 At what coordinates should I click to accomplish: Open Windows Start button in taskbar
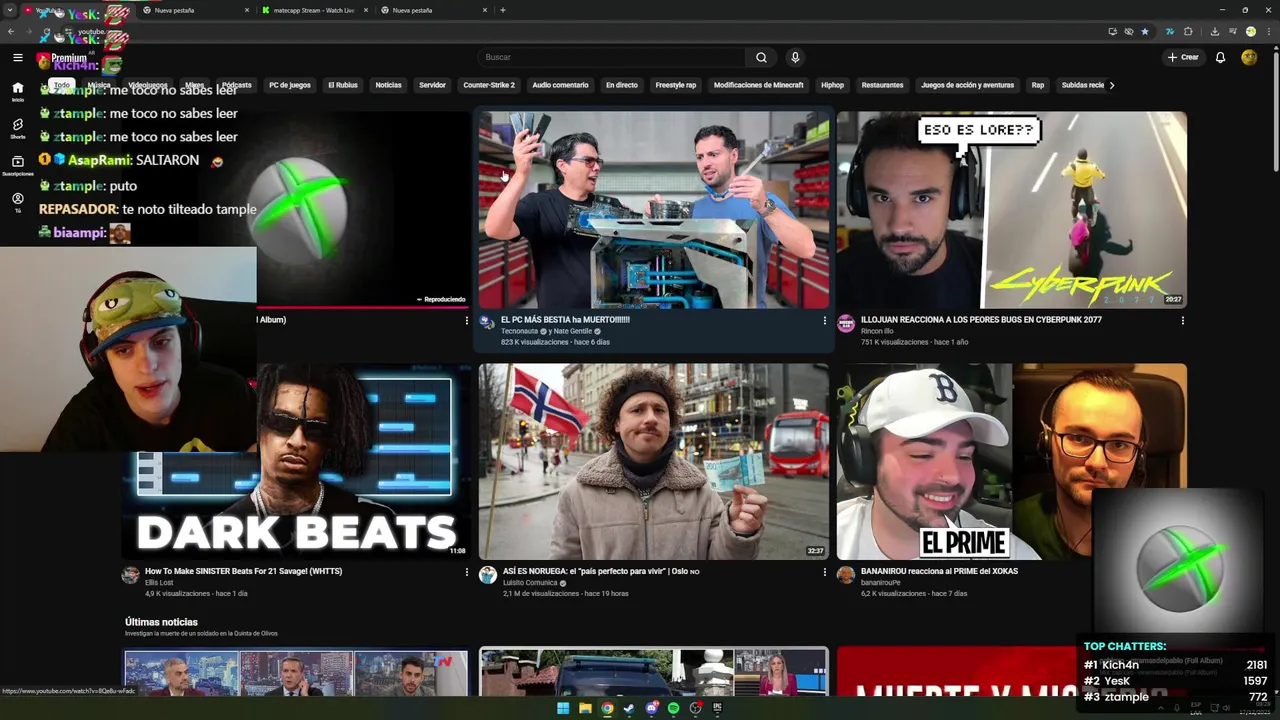563,708
